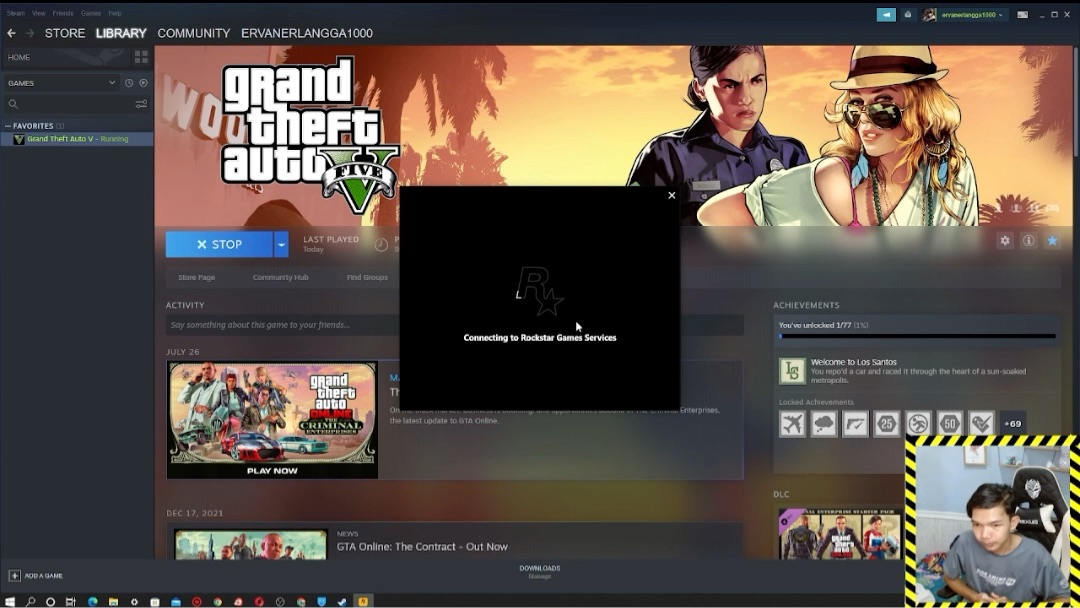Open the View menu
Screen dimensions: 1080x608
pos(39,13)
